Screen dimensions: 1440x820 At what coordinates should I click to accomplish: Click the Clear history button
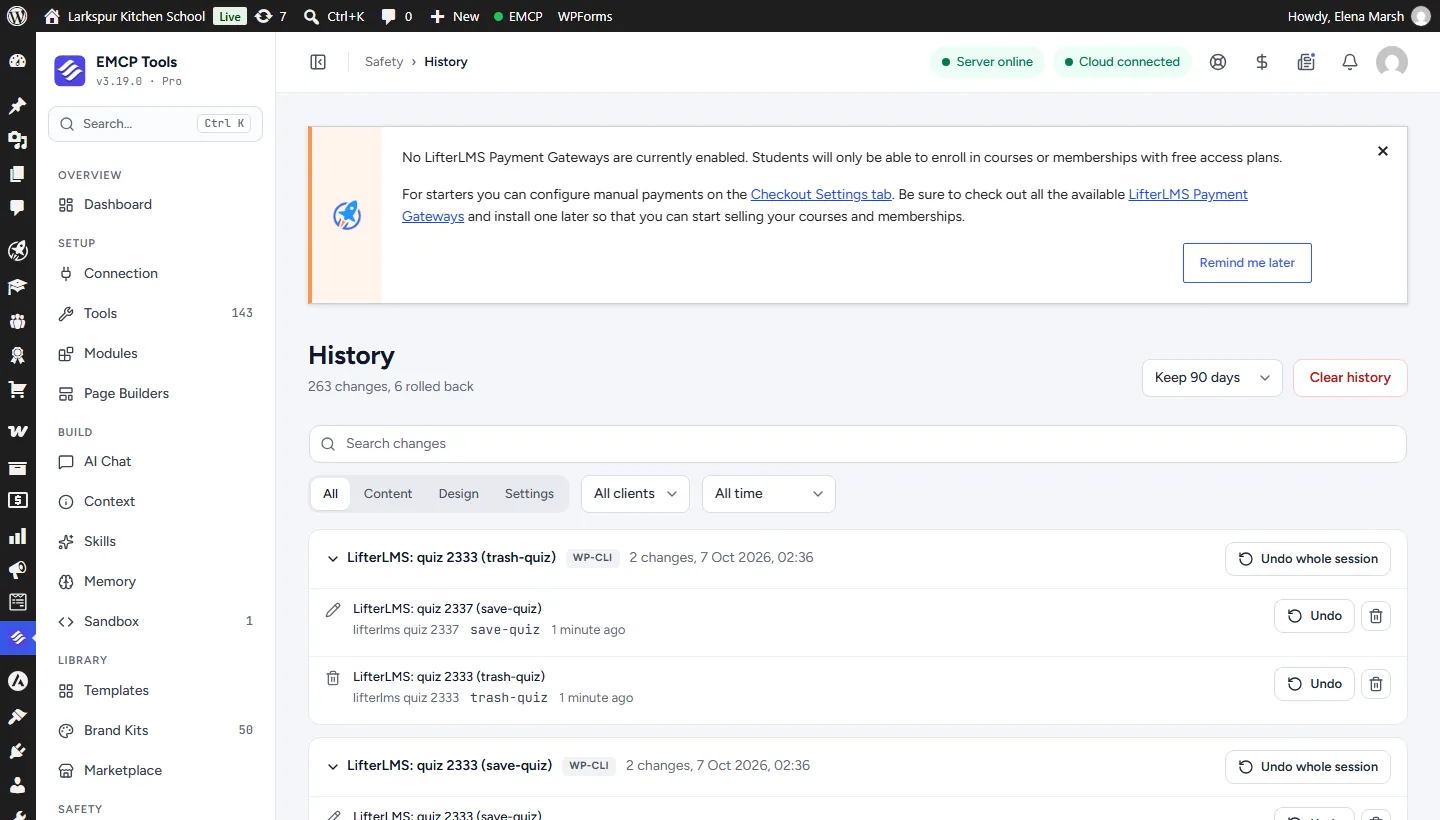(x=1350, y=378)
